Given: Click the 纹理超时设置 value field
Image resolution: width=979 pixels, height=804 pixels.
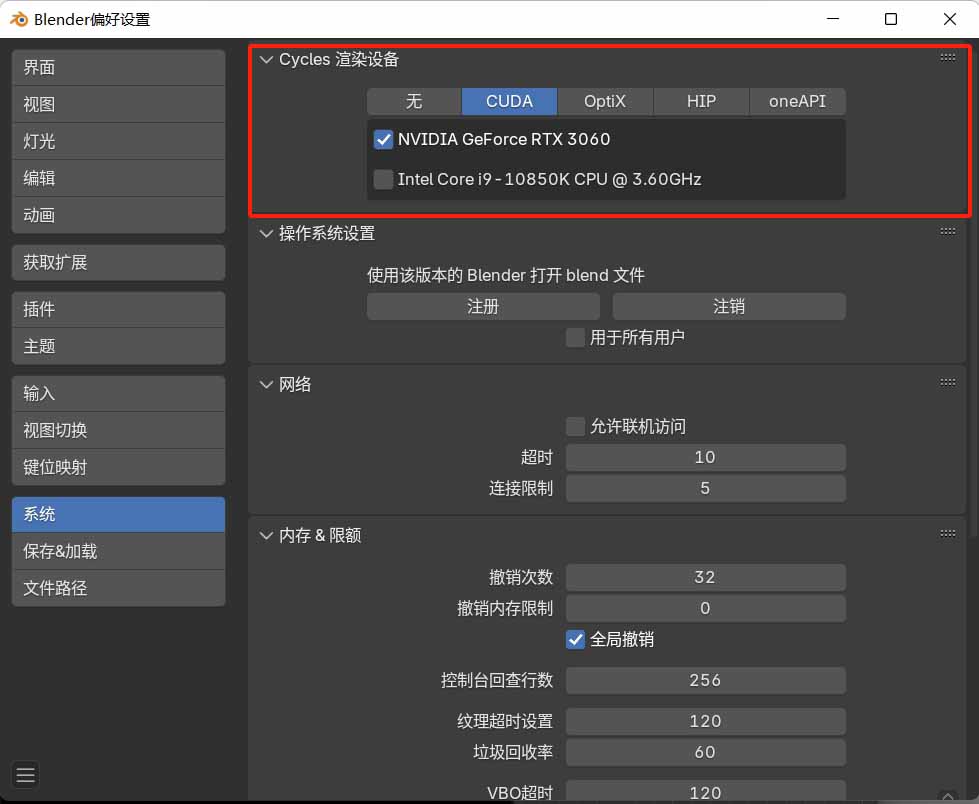Looking at the screenshot, I should pos(706,722).
